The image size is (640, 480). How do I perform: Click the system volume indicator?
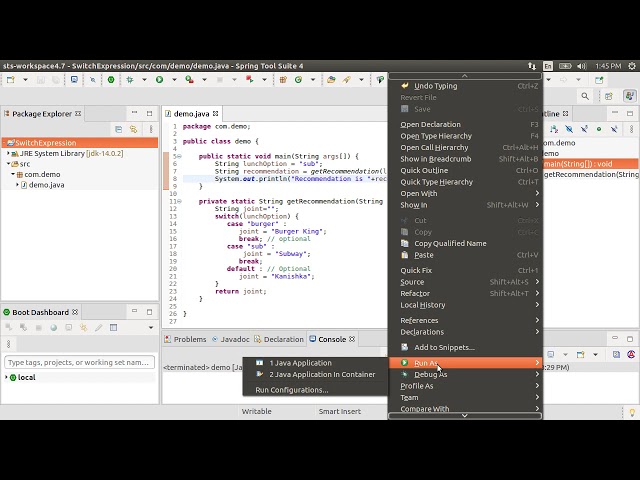coord(582,66)
